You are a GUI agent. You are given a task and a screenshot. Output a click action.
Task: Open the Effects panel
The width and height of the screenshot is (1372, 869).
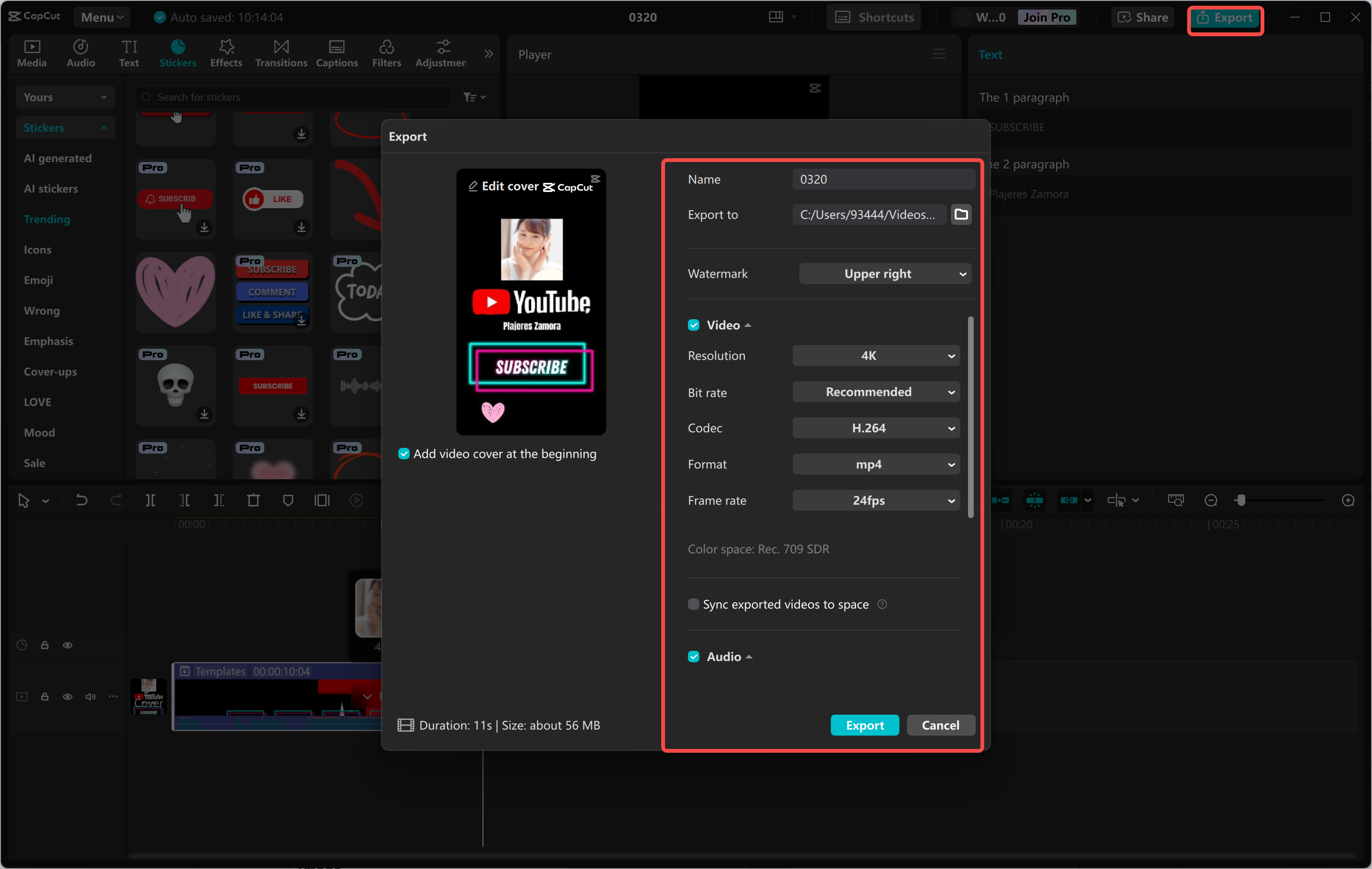(x=226, y=53)
